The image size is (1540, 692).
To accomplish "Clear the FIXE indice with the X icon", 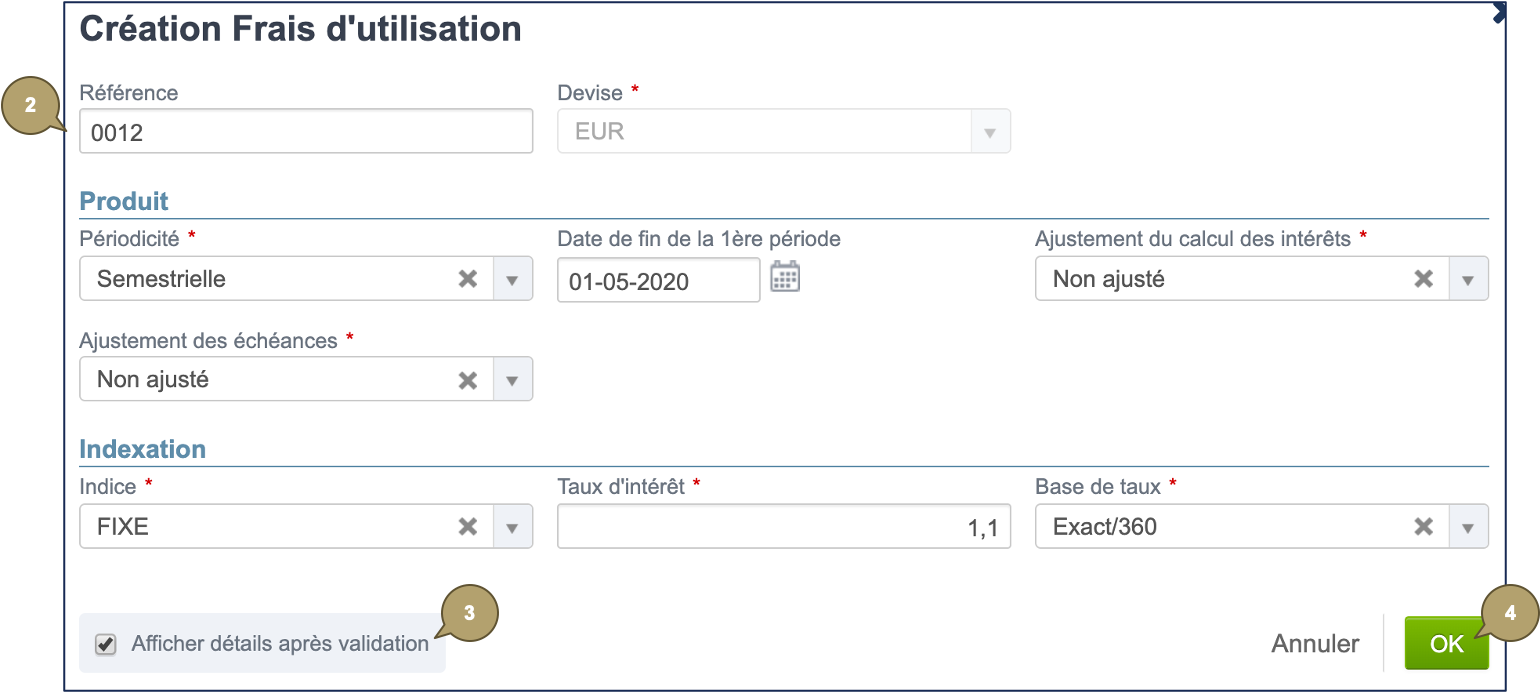I will point(467,526).
